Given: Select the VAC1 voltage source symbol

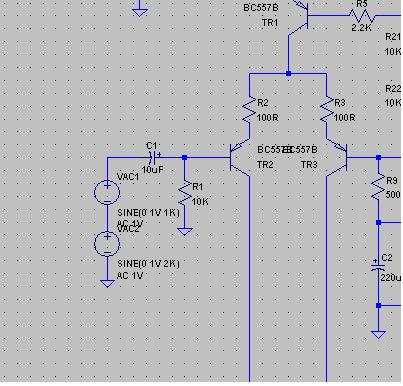Looking at the screenshot, I should [x=107, y=192].
